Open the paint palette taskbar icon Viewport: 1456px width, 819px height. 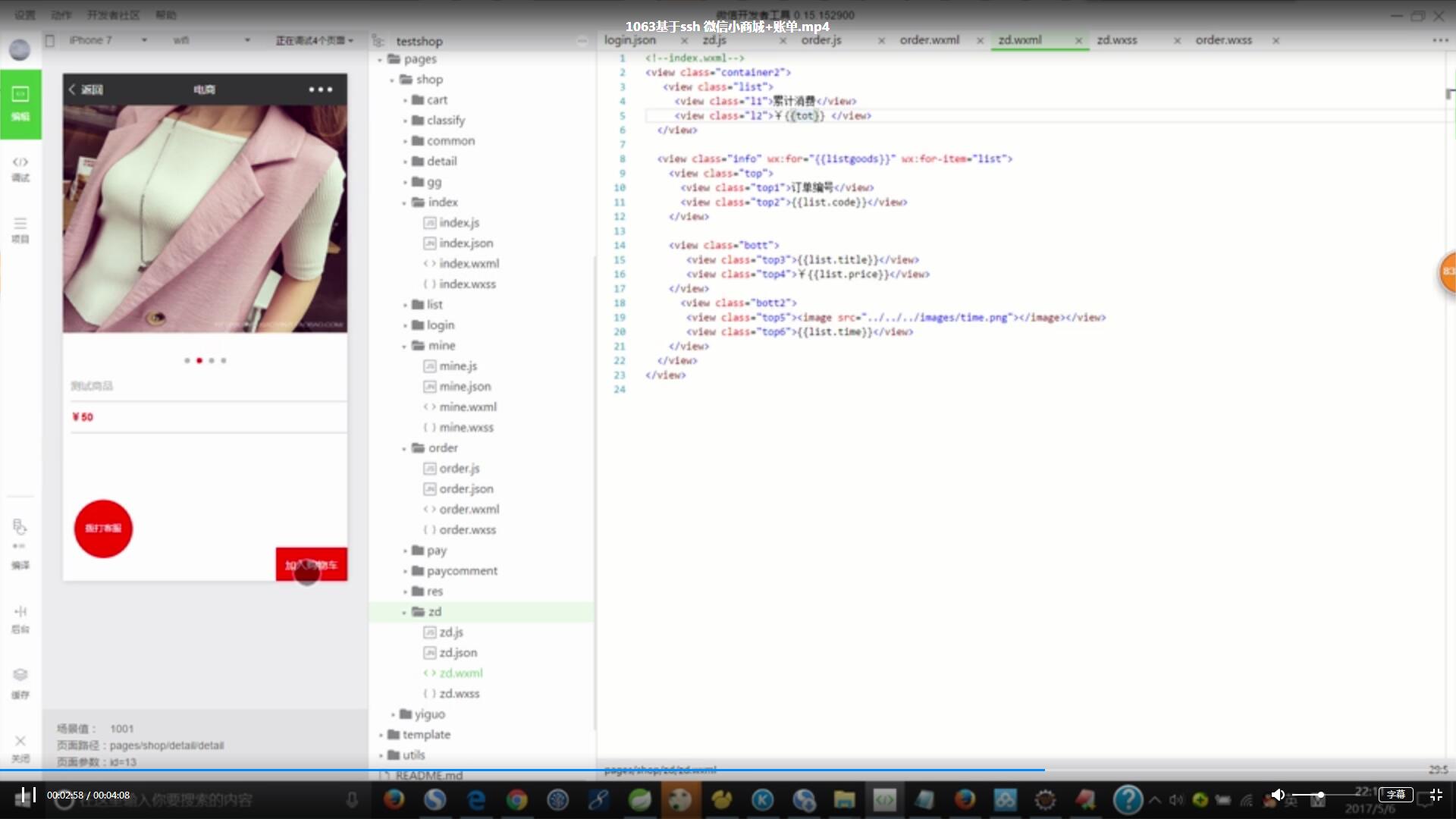(680, 799)
